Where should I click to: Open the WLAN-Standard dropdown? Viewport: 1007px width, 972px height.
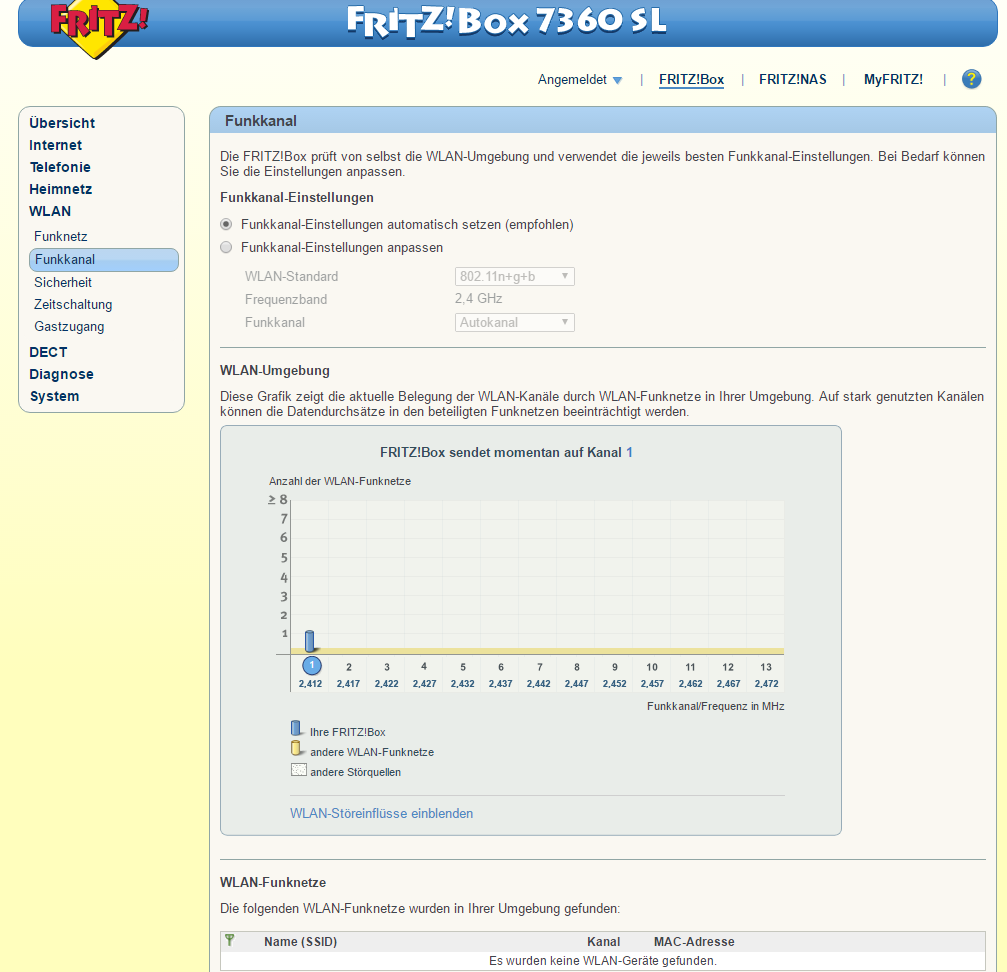pos(514,276)
